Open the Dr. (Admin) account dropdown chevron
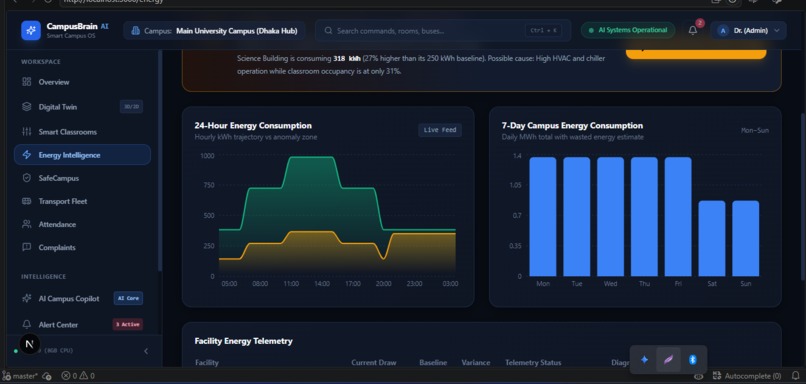 (x=777, y=31)
